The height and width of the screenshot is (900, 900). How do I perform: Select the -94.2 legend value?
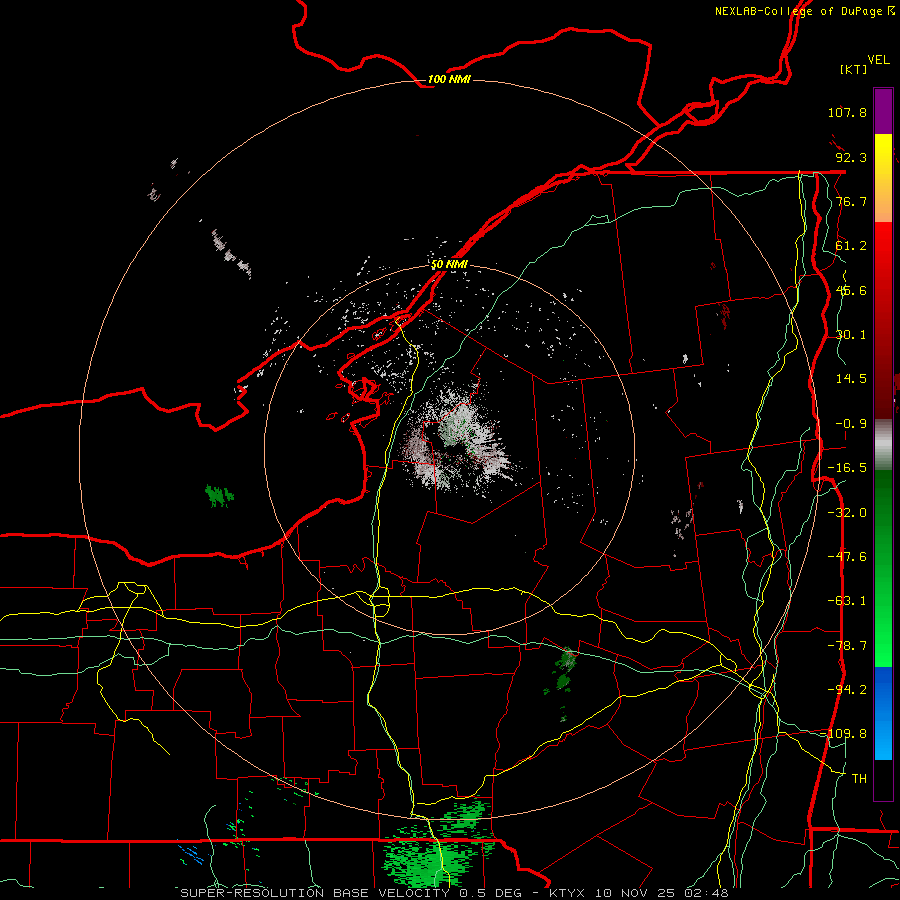coord(847,690)
